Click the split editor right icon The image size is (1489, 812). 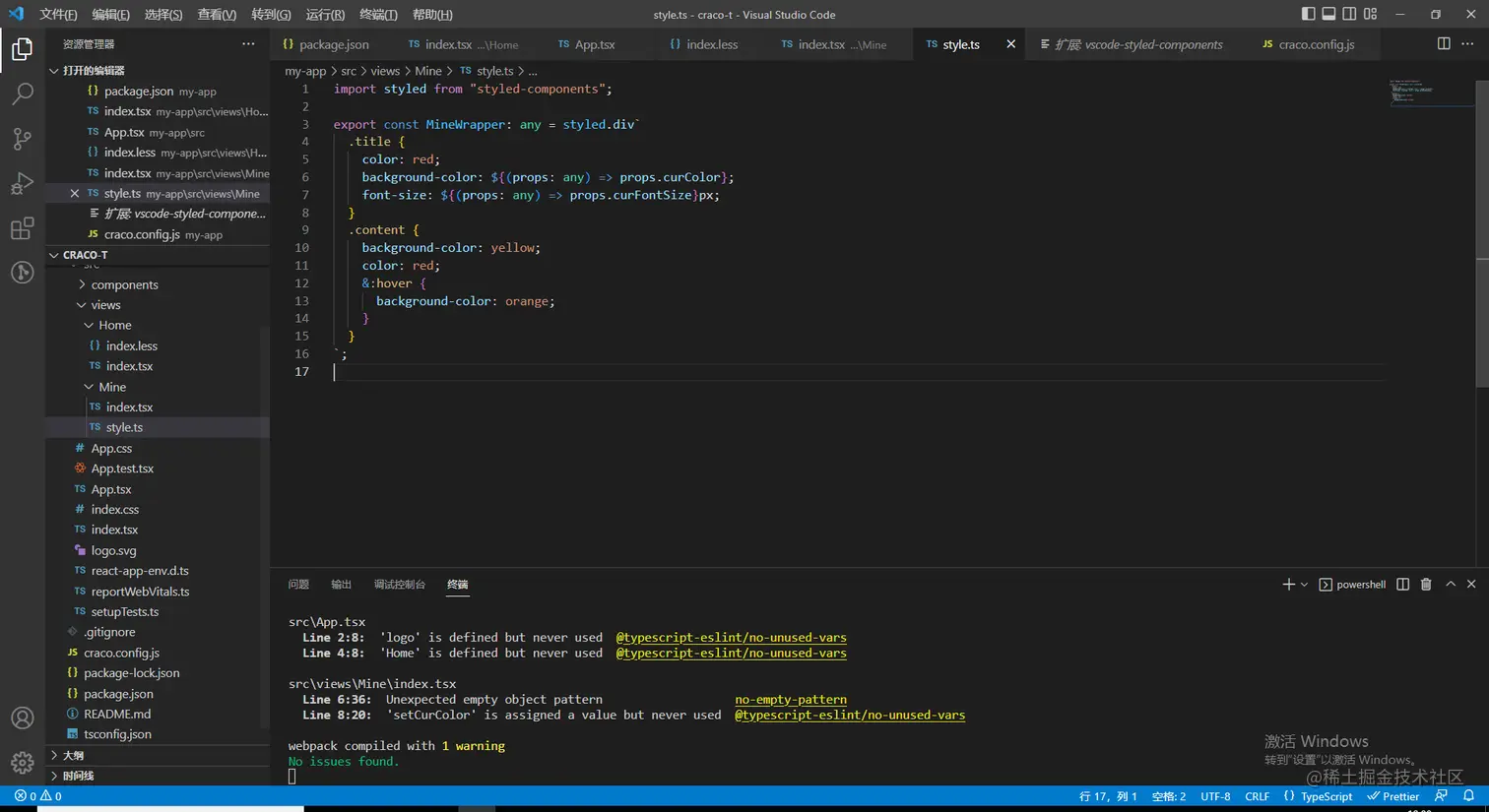(x=1444, y=44)
